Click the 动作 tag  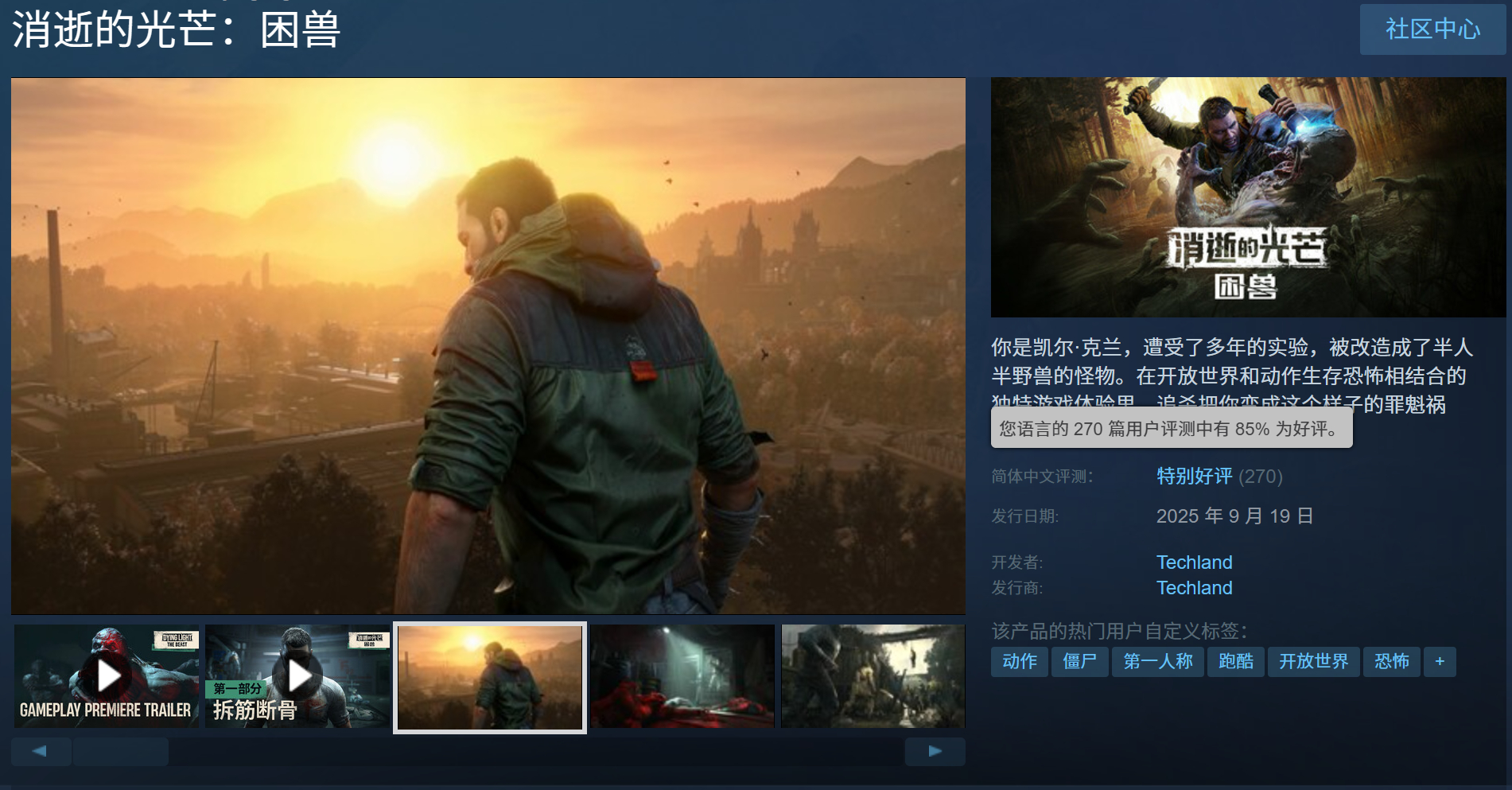click(x=1019, y=662)
